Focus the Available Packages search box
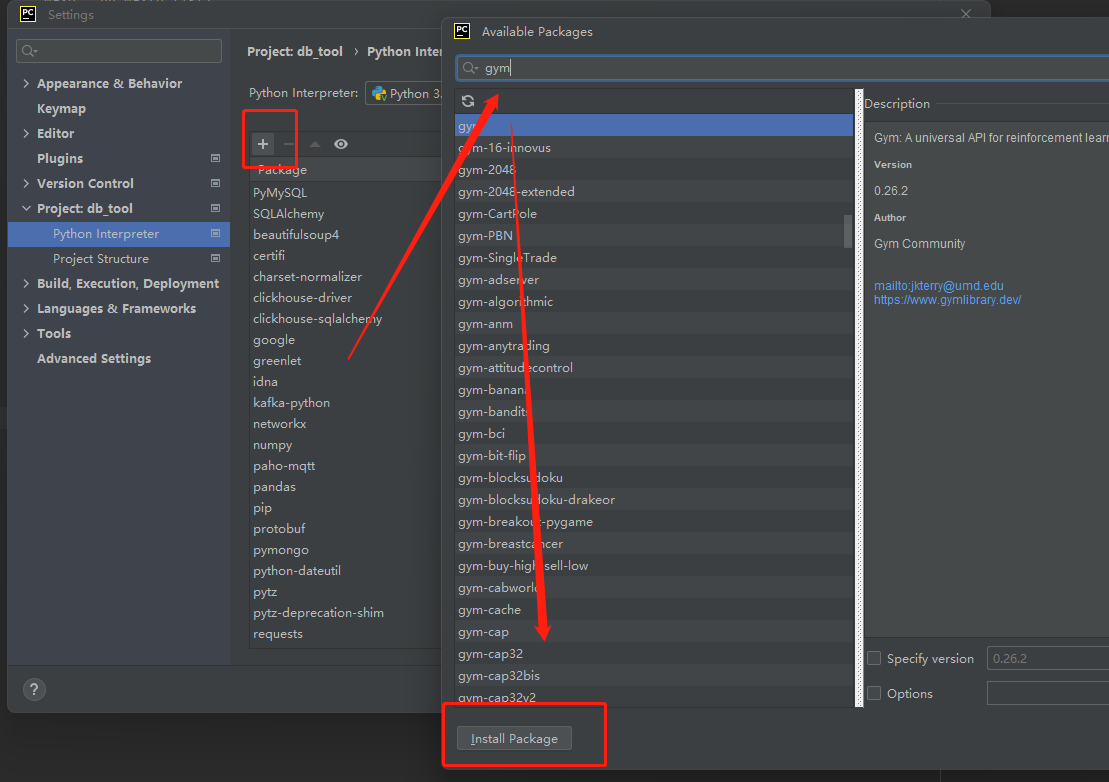 click(782, 68)
